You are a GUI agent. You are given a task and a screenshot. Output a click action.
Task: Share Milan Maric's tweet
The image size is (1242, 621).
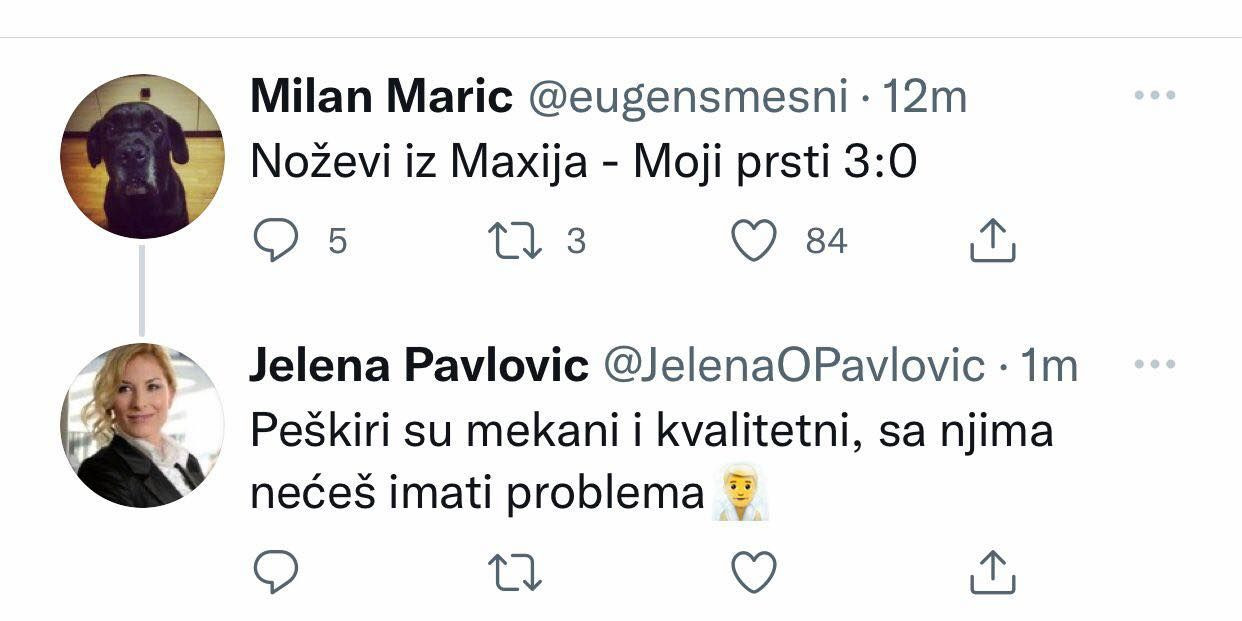coord(993,241)
